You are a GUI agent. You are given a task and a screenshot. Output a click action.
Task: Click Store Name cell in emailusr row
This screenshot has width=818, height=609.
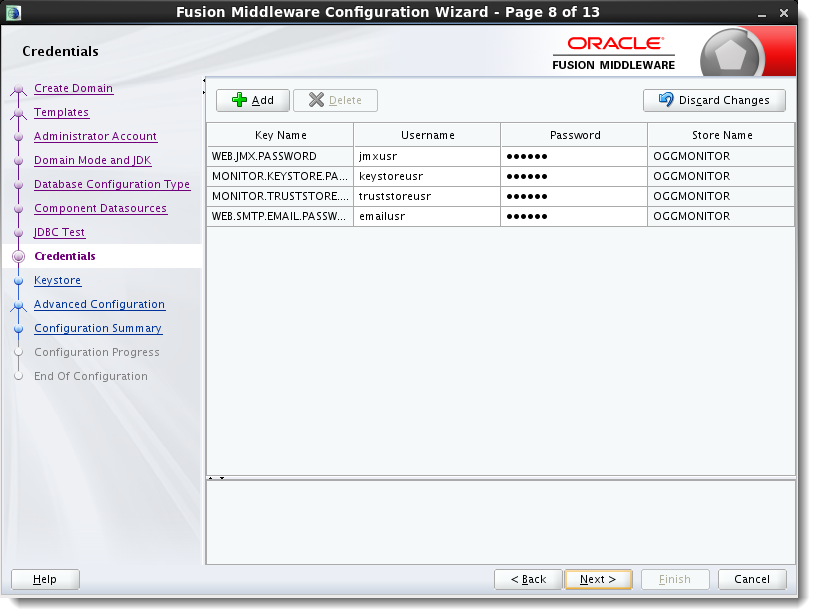(721, 217)
